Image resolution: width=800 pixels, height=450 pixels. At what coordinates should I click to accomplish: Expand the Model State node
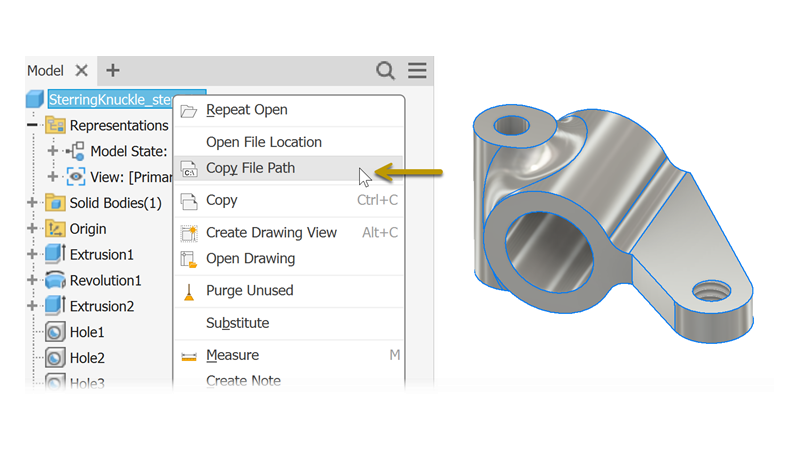[53, 151]
